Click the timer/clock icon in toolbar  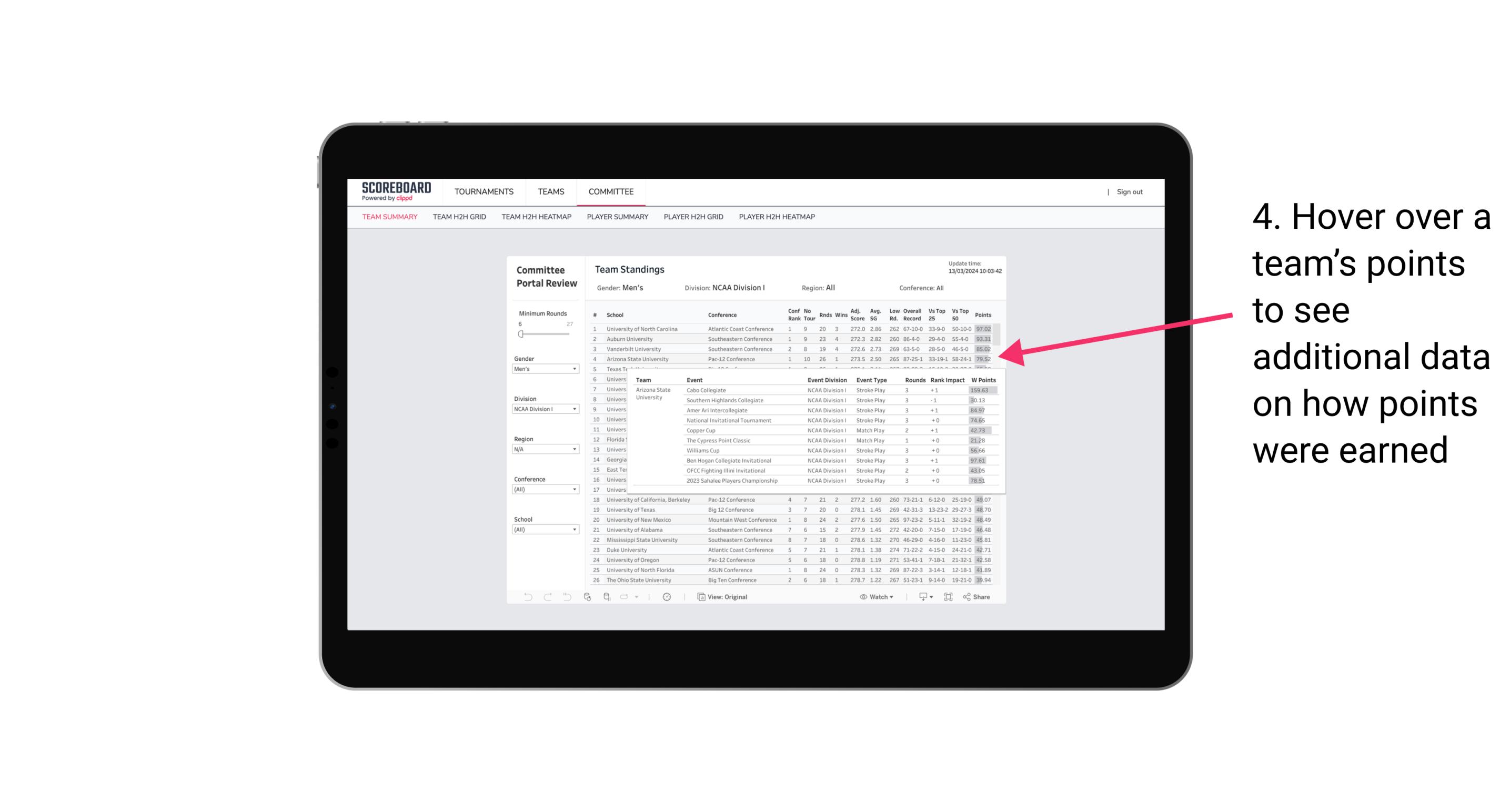[x=667, y=597]
